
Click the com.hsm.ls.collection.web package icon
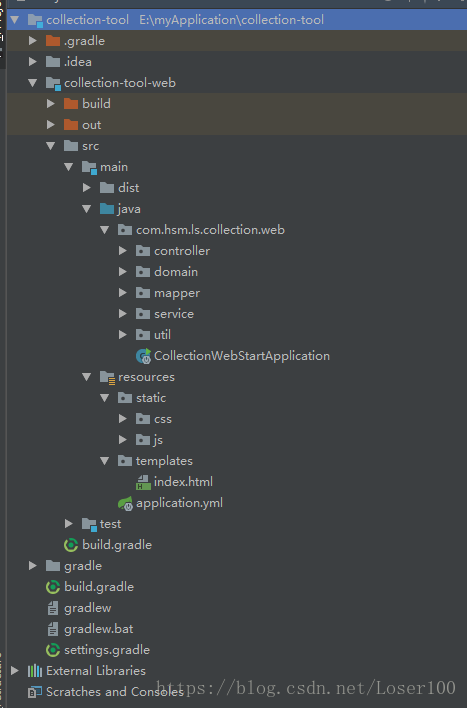tap(125, 230)
